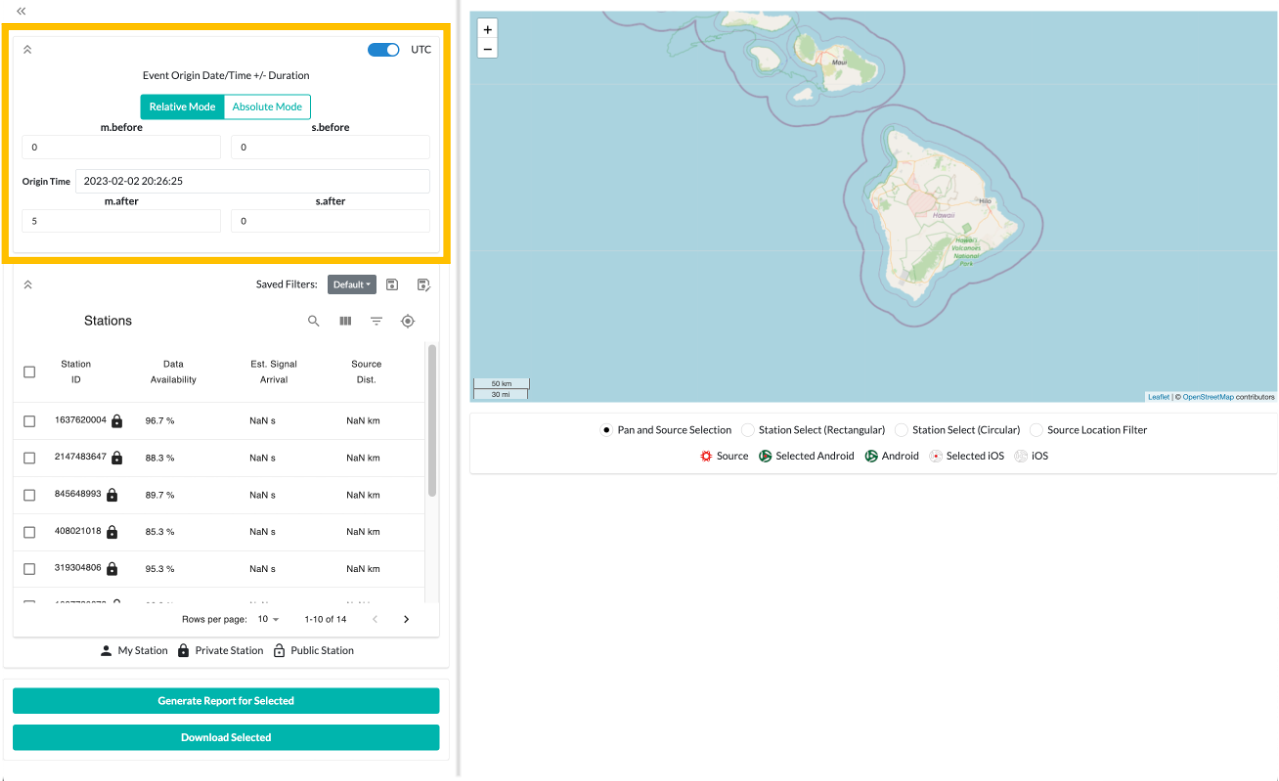Zoom in on the map
The image size is (1279, 781).
pyautogui.click(x=487, y=30)
